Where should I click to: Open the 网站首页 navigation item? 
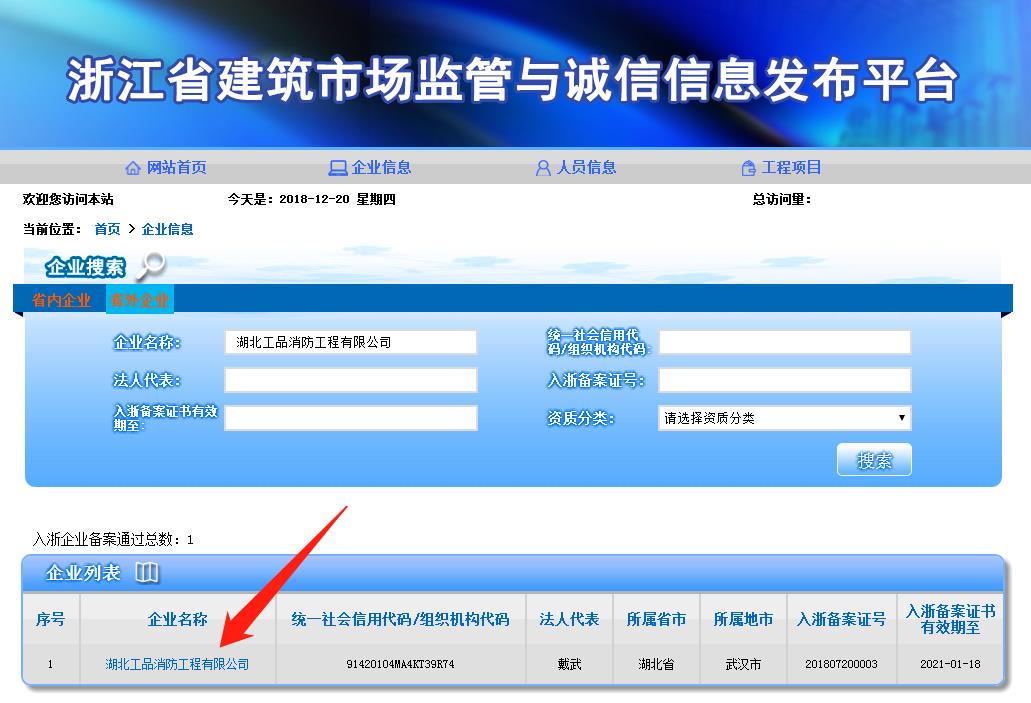point(176,168)
